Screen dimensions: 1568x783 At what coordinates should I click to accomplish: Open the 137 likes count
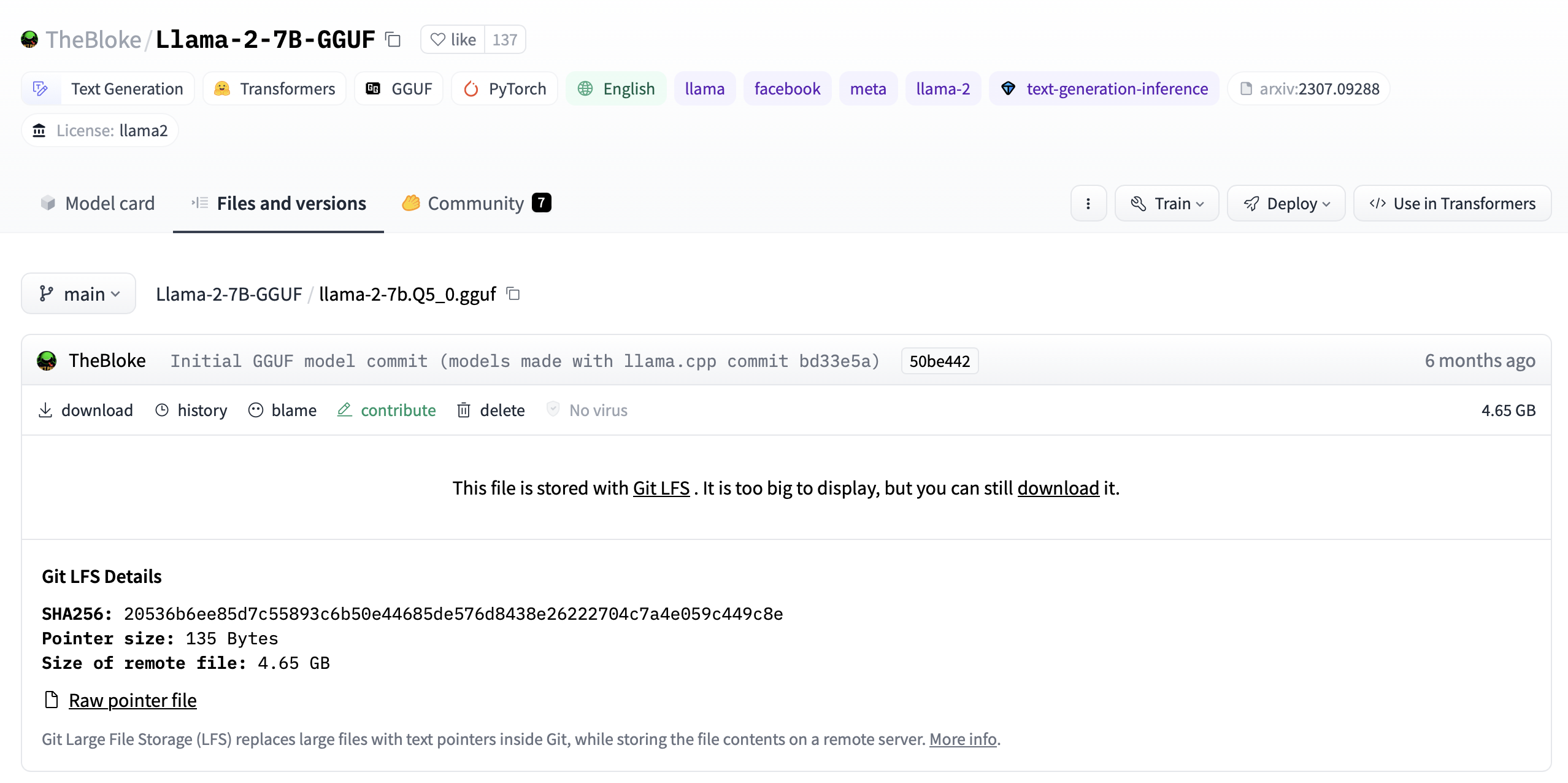point(505,40)
